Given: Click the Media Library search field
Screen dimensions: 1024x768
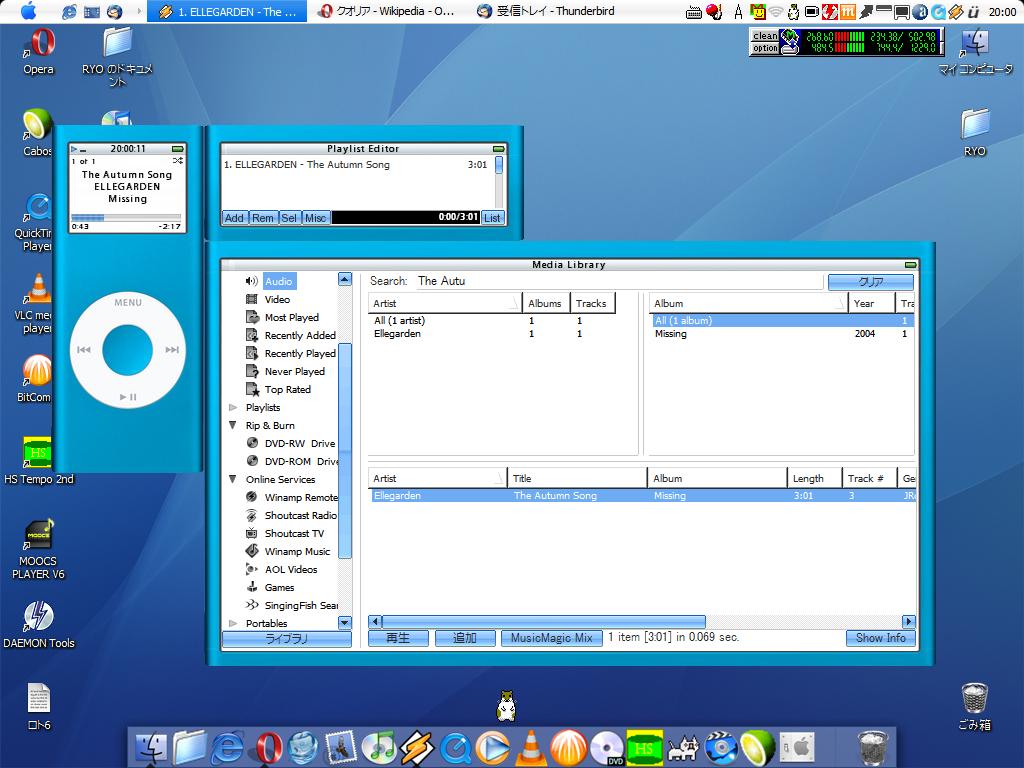Looking at the screenshot, I should (x=618, y=281).
